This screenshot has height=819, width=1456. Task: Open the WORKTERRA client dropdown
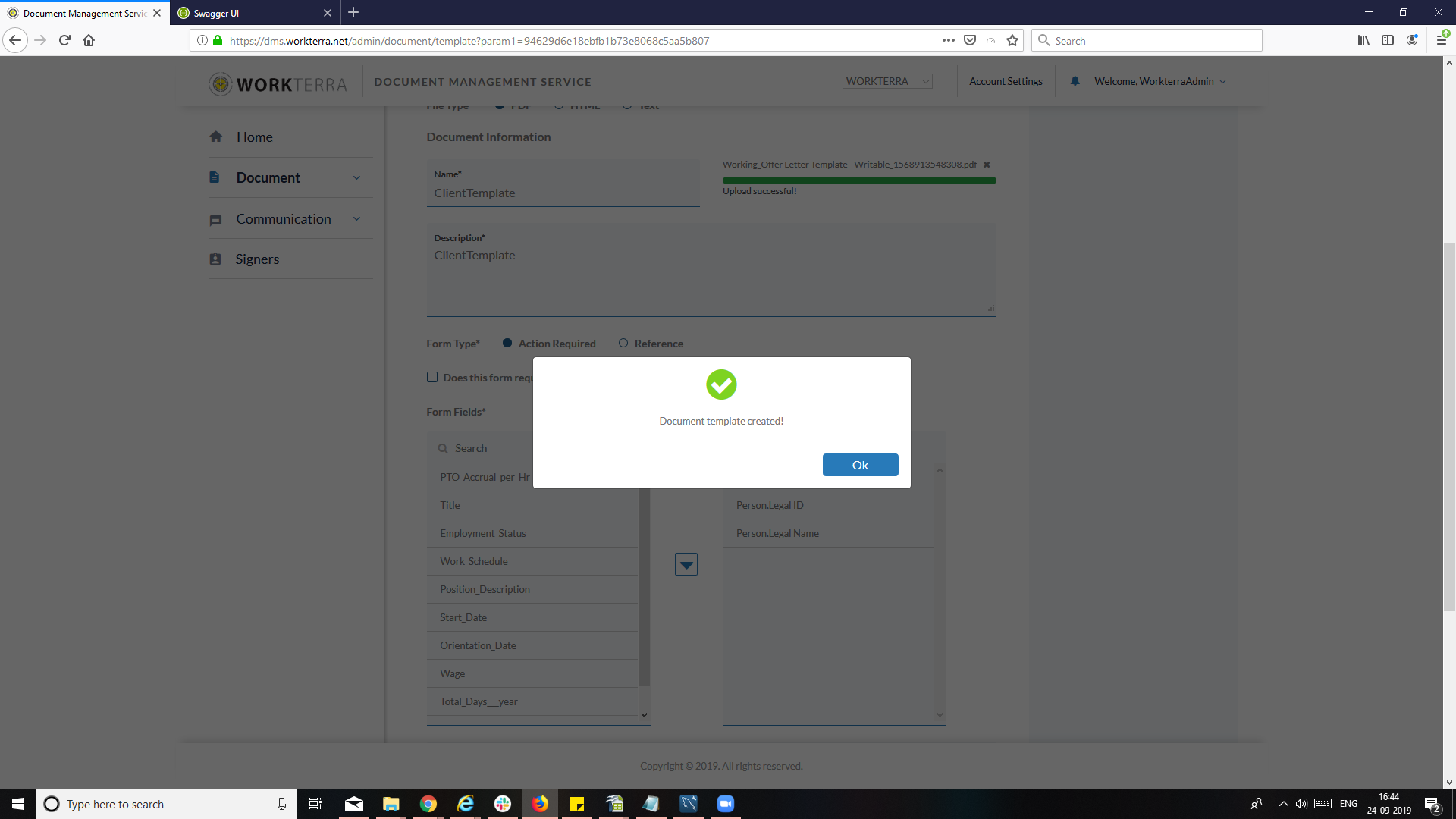click(x=887, y=81)
